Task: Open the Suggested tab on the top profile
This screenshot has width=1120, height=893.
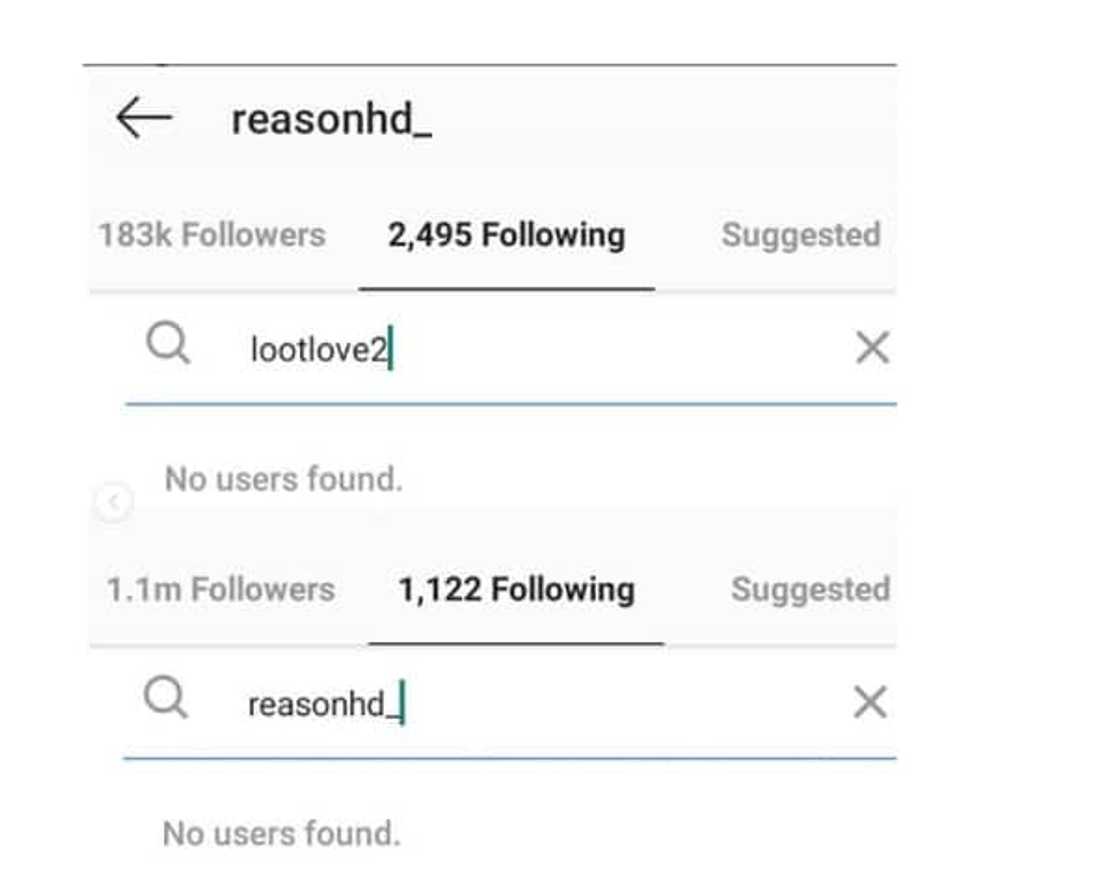Action: pos(799,234)
